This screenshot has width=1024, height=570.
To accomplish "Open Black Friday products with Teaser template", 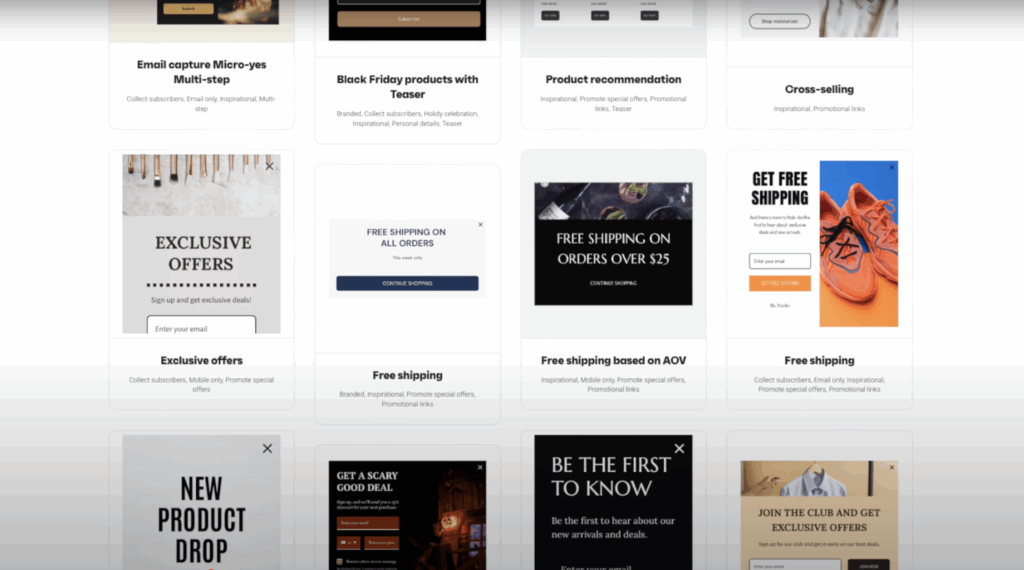I will 407,87.
